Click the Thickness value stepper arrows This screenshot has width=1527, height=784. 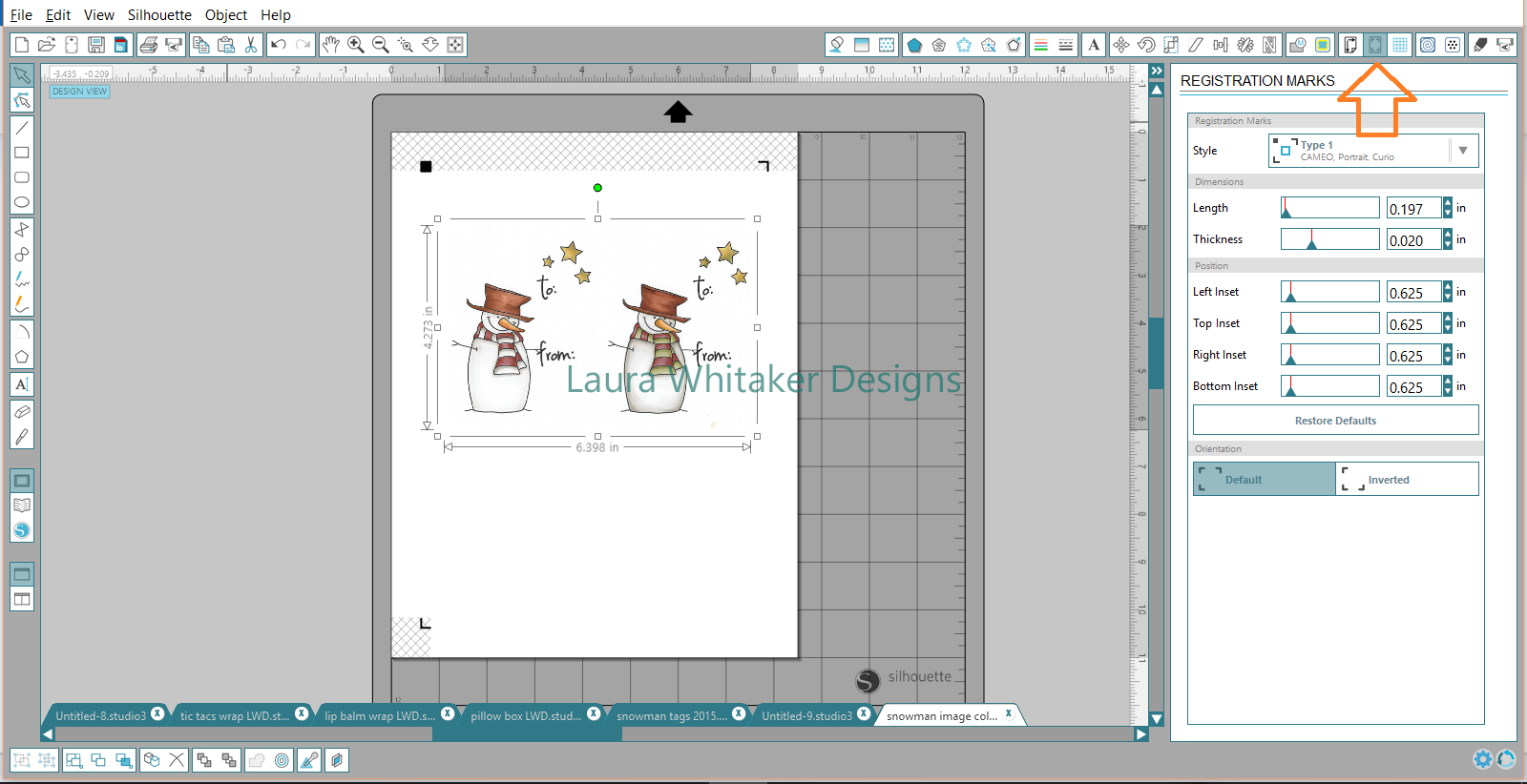(1448, 239)
